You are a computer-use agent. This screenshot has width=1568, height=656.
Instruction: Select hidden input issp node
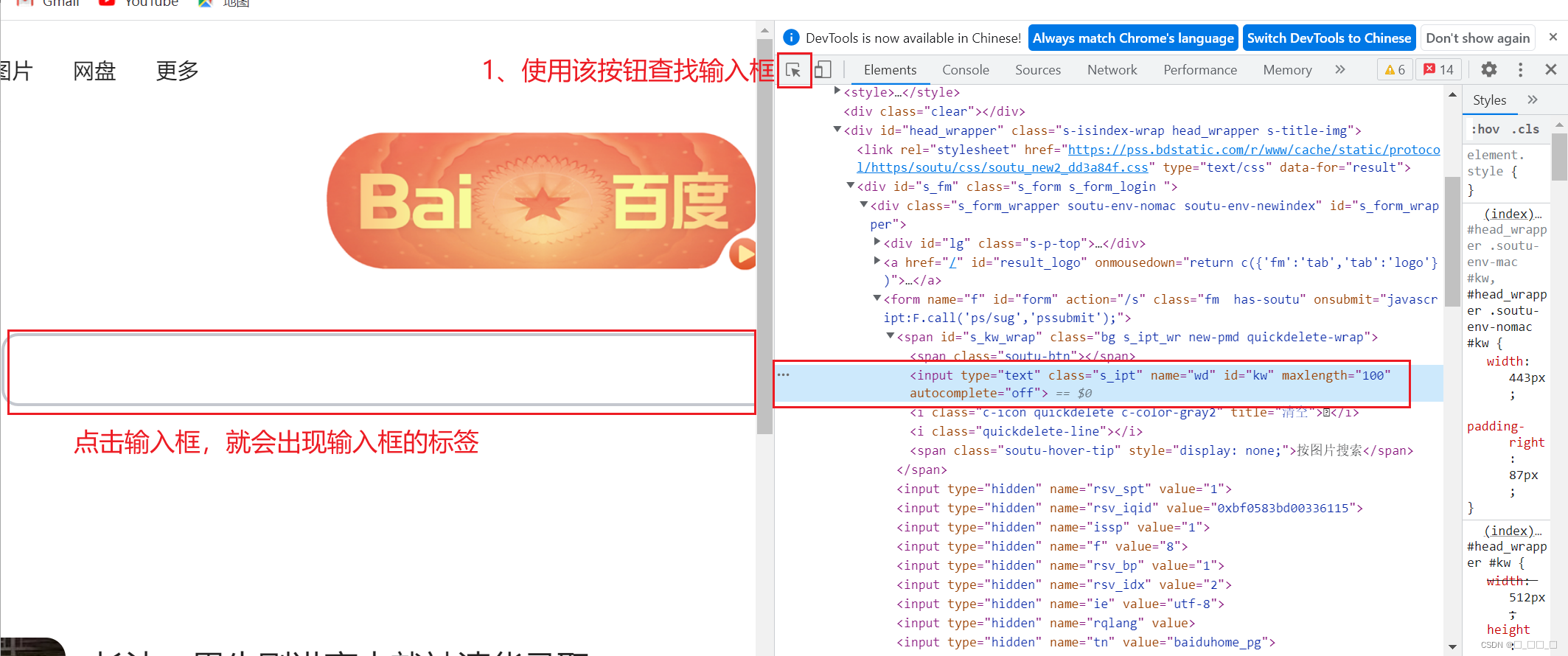click(1053, 527)
